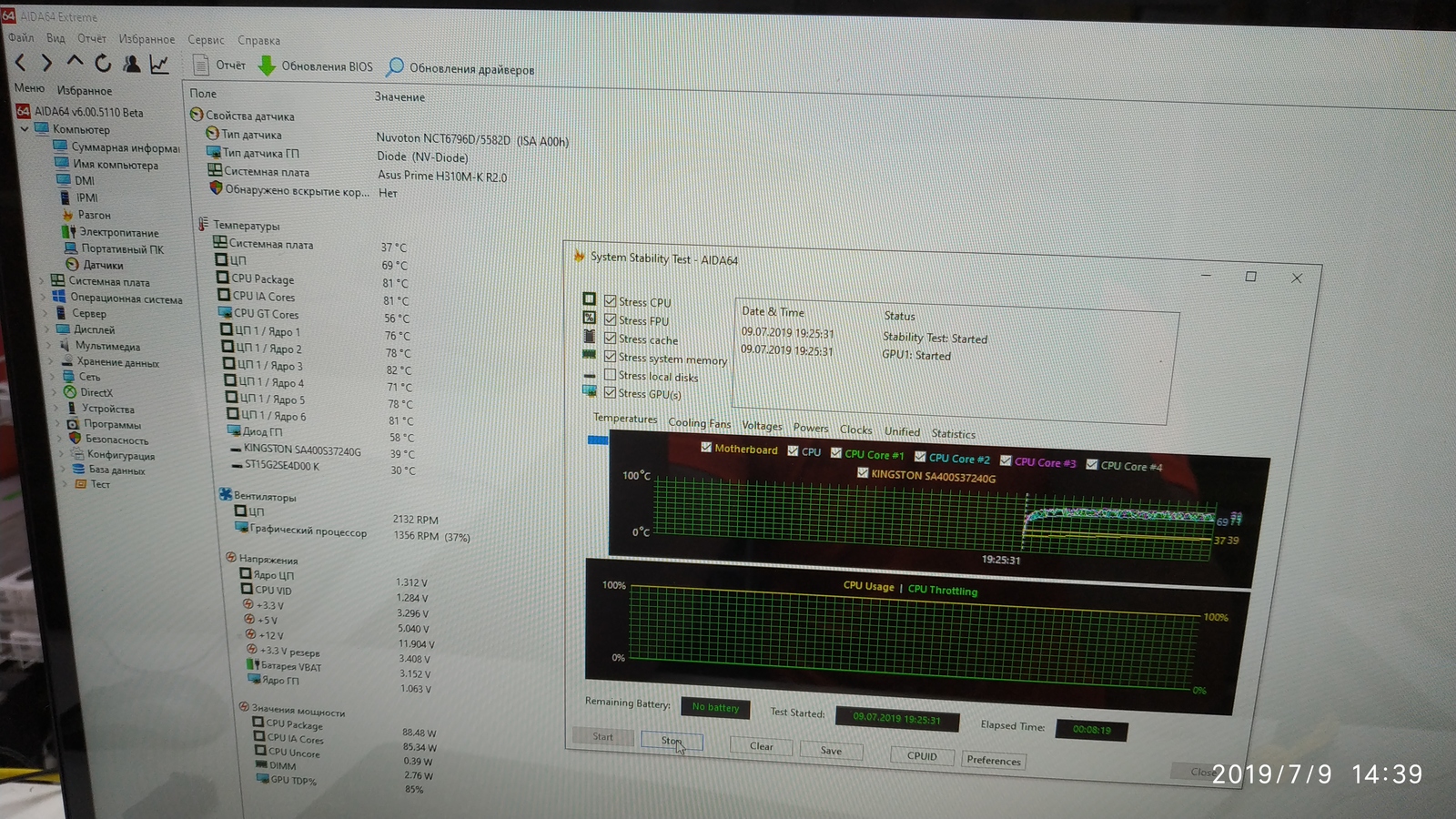Click the Stress cache chip icon
The height and width of the screenshot is (819, 1456).
[589, 336]
